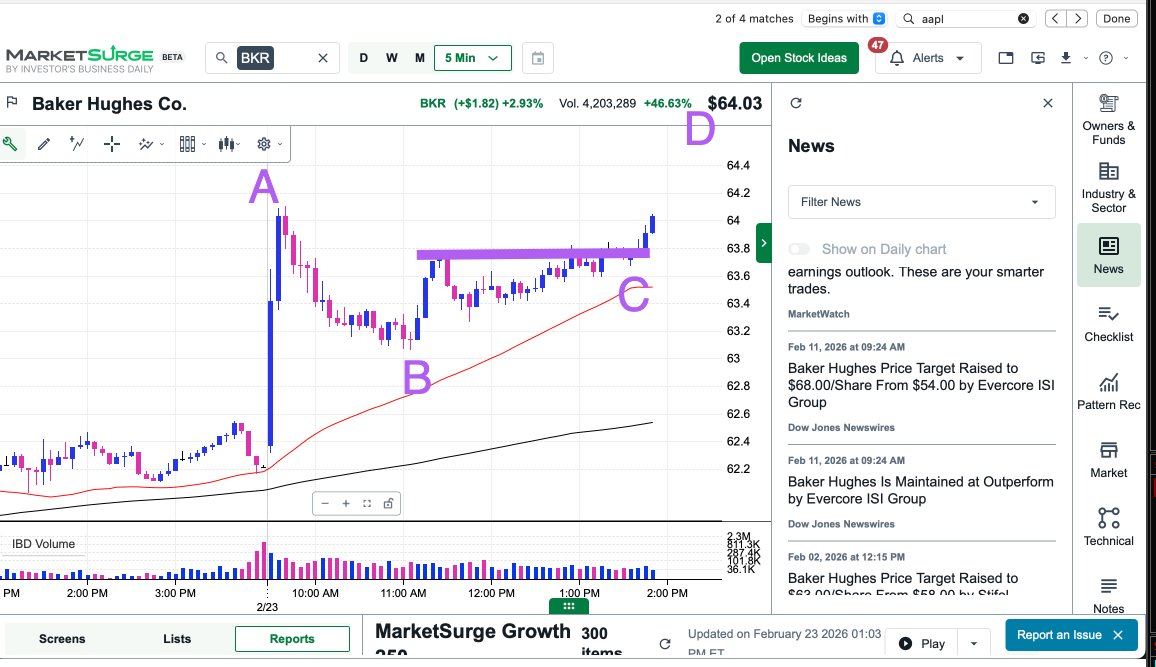Select the pencil drawing tool
1156x667 pixels.
(44, 143)
